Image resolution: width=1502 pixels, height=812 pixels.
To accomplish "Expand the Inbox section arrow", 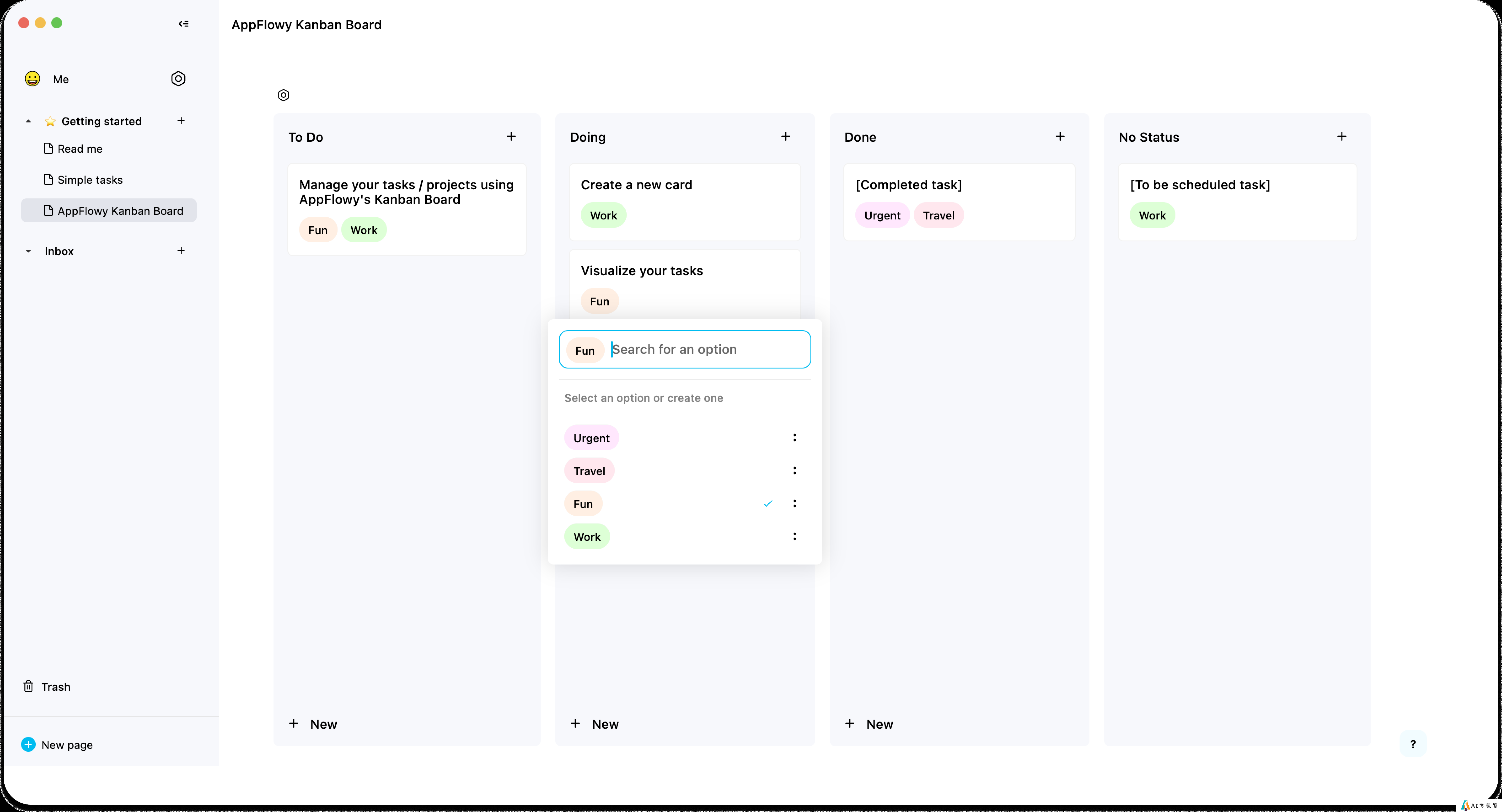I will (28, 251).
